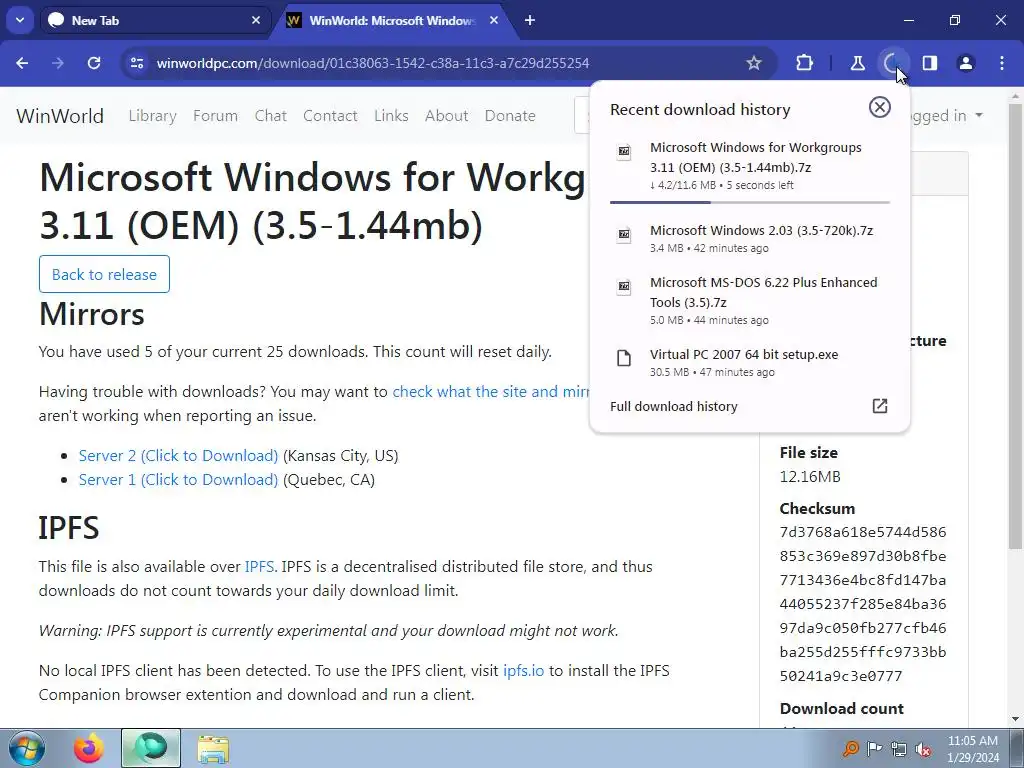Download from Server 2 Kansas City
This screenshot has height=768, width=1024.
(x=178, y=455)
